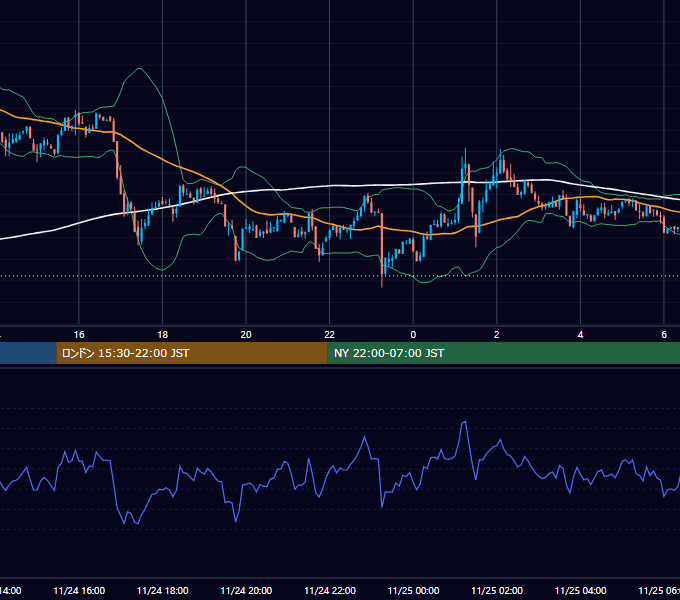The height and width of the screenshot is (600, 680).
Task: Select the NY 22:00-07:00 JST session bar
Action: click(x=503, y=353)
